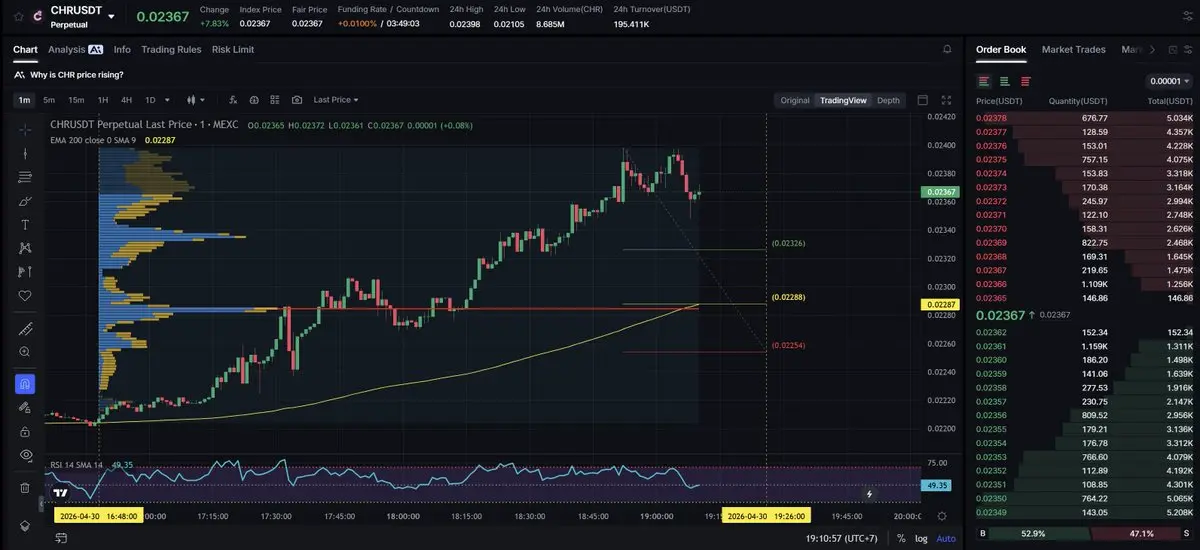The width and height of the screenshot is (1200, 550).
Task: Toggle hide all drawings eye icon
Action: click(x=25, y=455)
